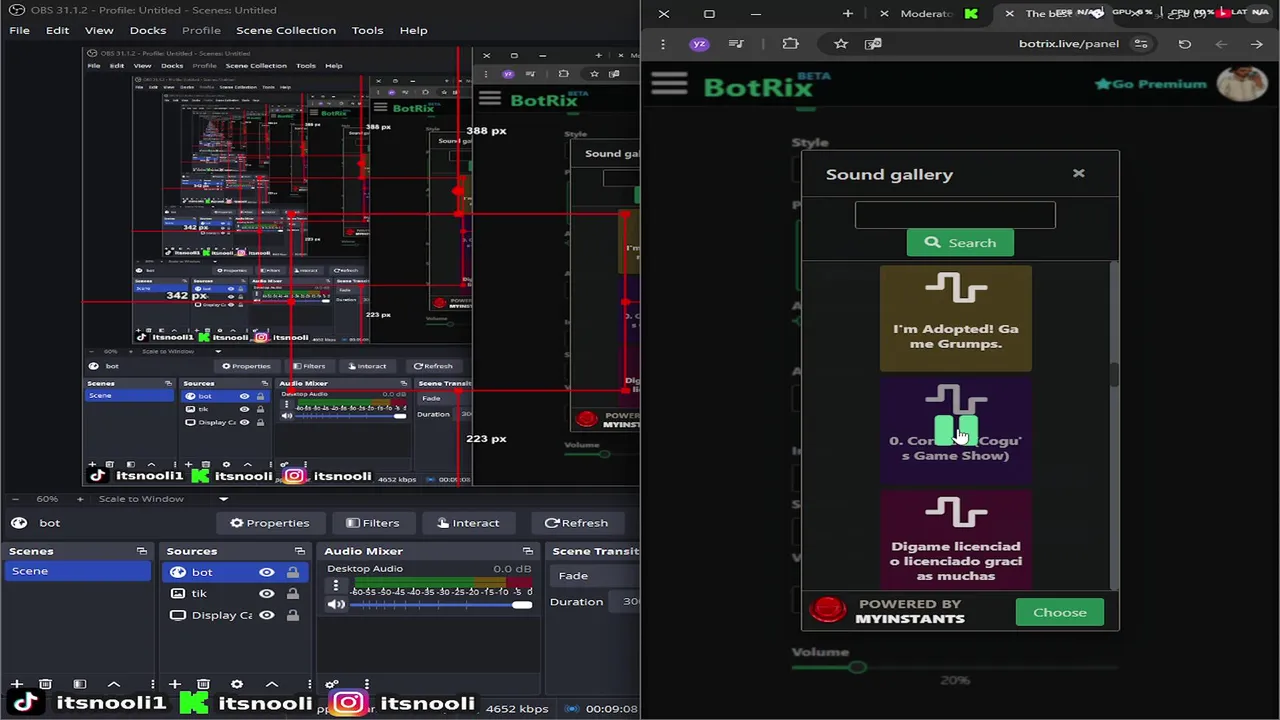Open OBS Edit menu
Screen dimensions: 1280x720
[57, 30]
